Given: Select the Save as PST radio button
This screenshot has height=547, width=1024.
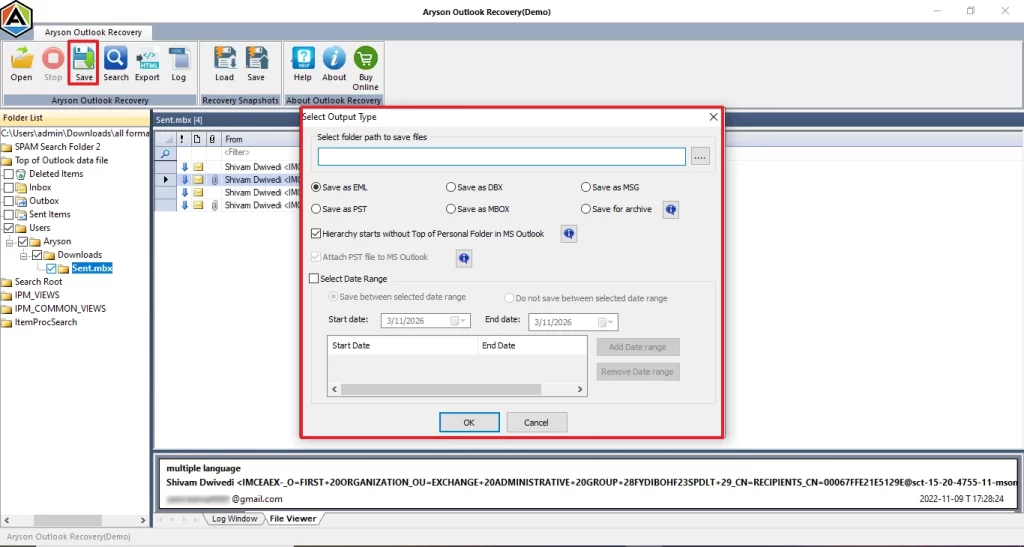Looking at the screenshot, I should tap(317, 209).
